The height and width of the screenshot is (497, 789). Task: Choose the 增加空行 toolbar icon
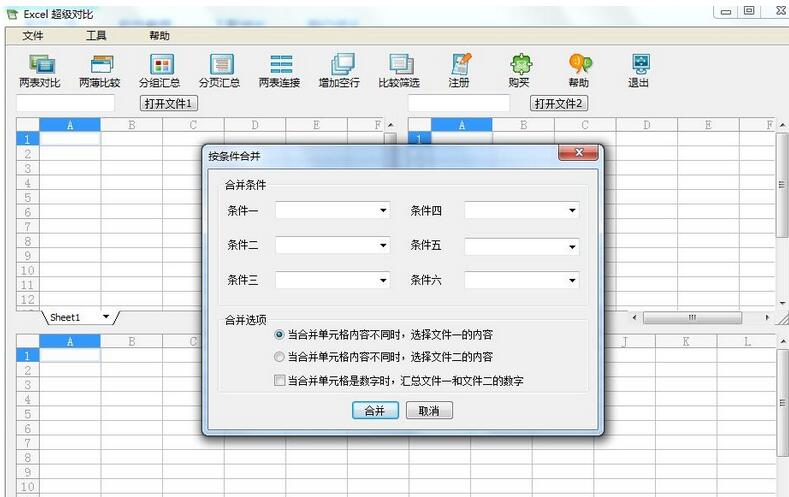point(340,71)
